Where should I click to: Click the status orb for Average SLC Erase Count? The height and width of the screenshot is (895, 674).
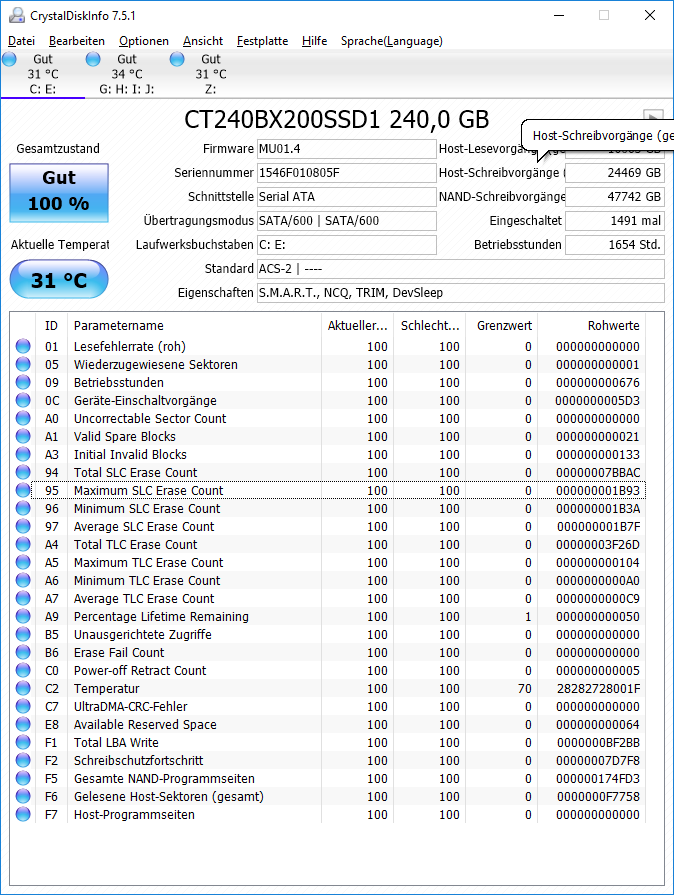coord(23,526)
